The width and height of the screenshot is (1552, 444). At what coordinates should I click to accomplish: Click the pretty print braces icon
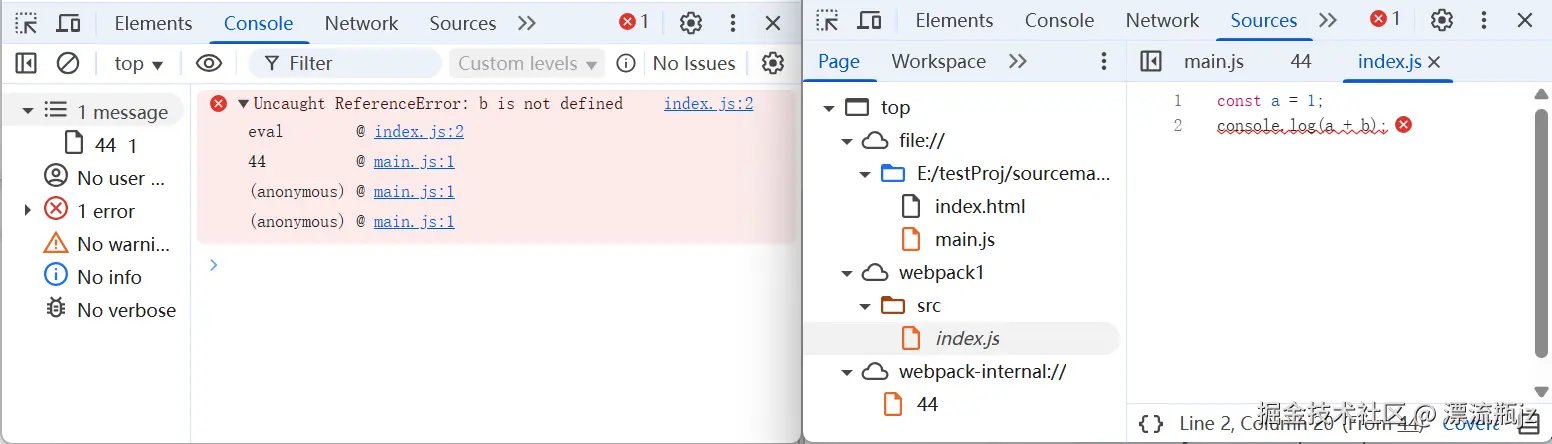pos(1151,424)
